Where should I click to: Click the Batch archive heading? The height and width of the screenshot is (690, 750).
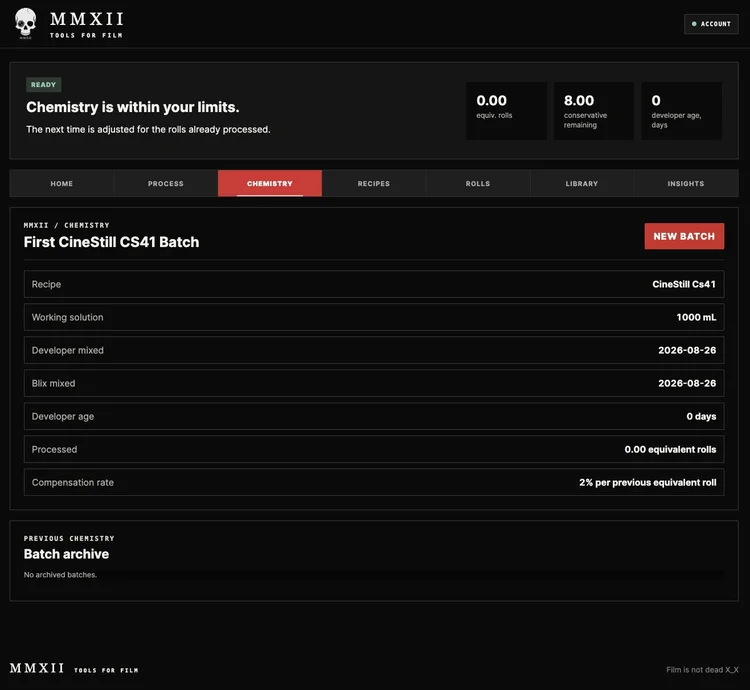[66, 554]
